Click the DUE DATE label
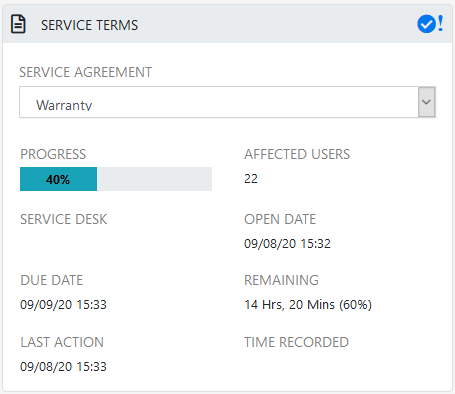Viewport: 455px width, 394px height. [52, 280]
